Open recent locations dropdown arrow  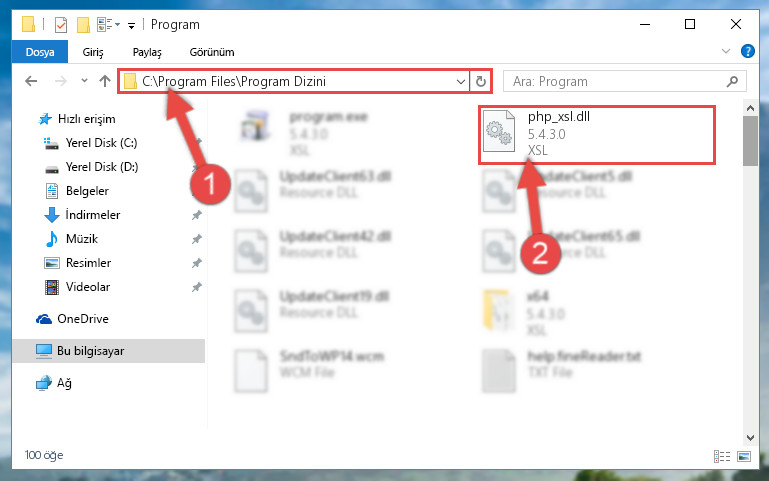coord(84,81)
